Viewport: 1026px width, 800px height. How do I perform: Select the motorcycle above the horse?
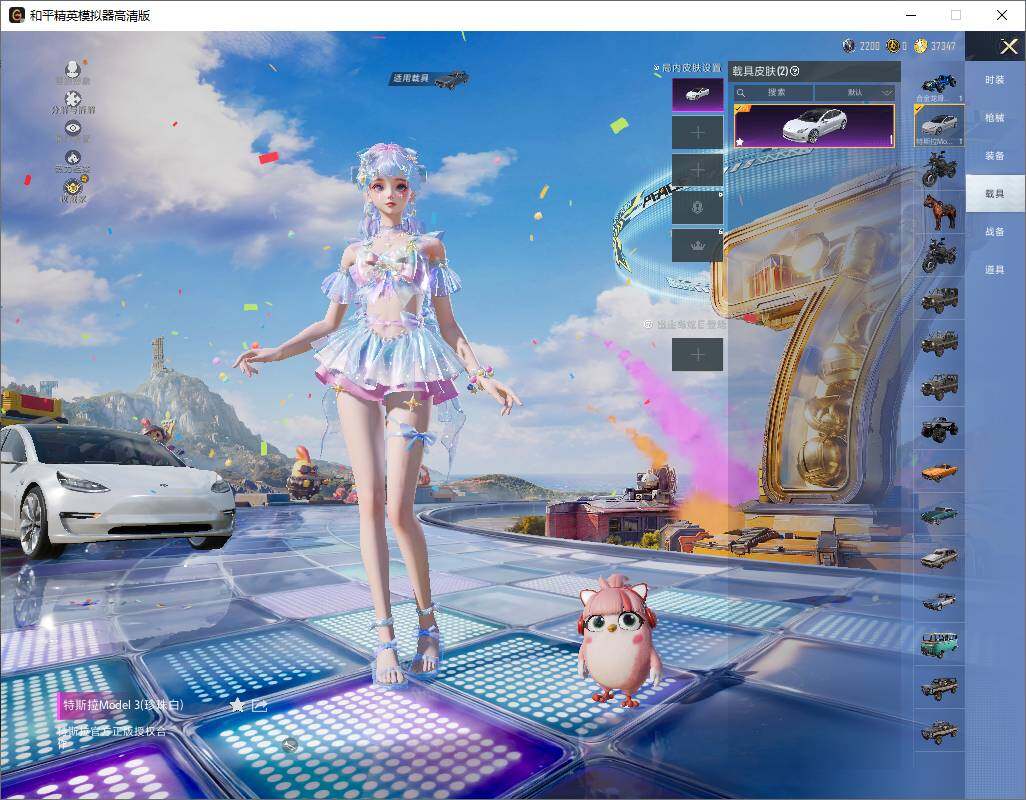point(939,169)
